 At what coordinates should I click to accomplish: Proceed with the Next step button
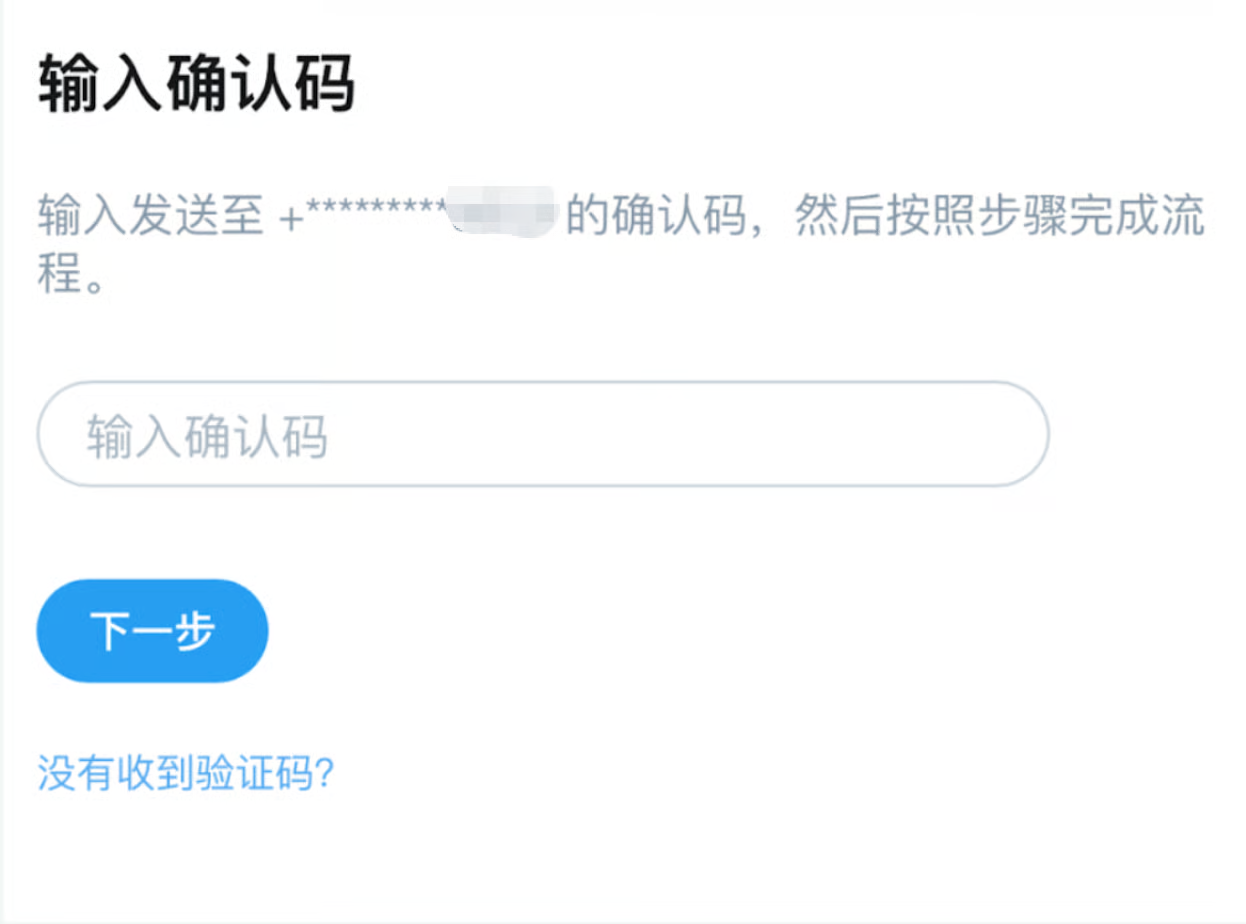(152, 631)
